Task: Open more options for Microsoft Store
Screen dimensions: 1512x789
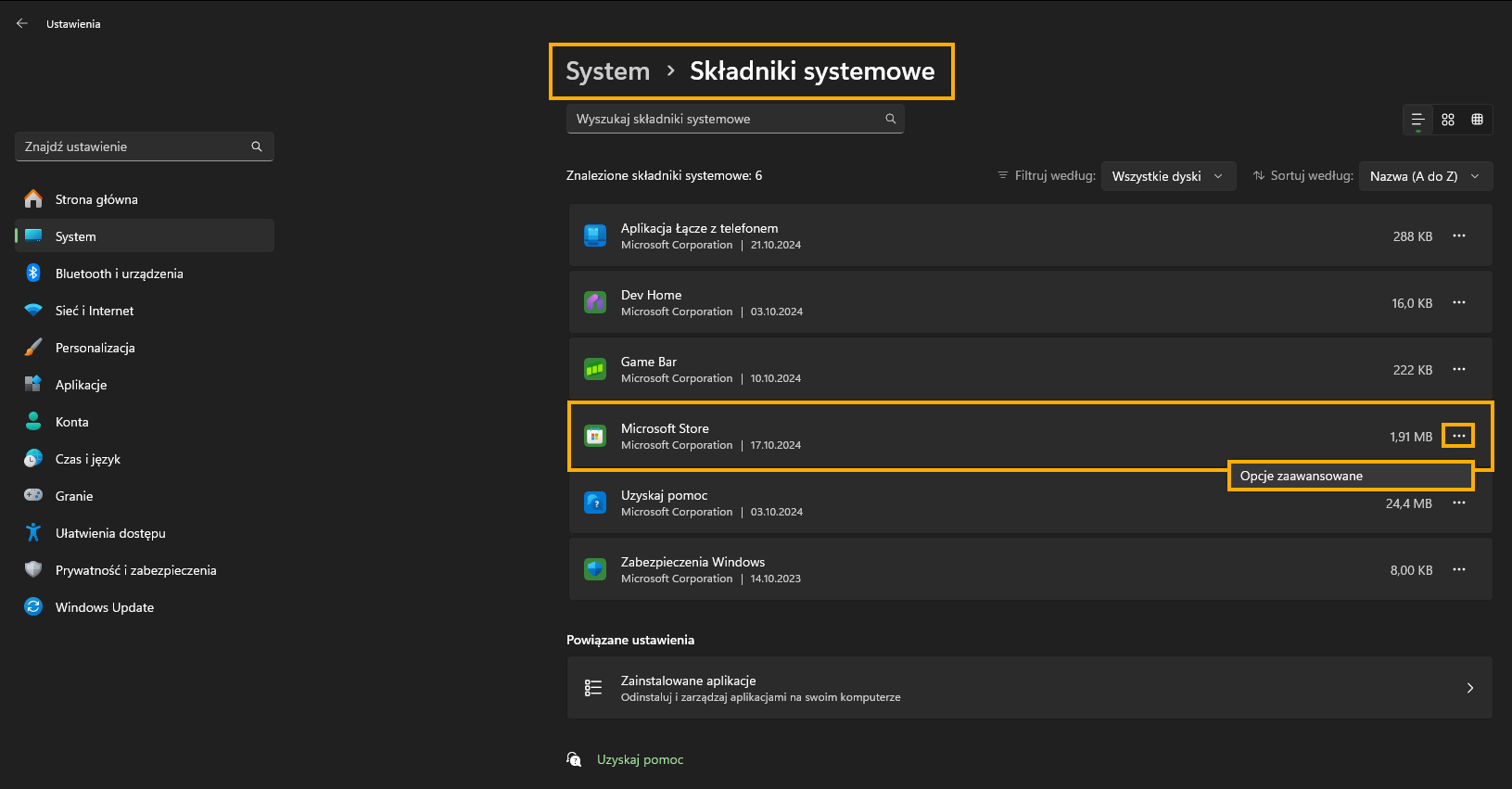Action: point(1459,436)
